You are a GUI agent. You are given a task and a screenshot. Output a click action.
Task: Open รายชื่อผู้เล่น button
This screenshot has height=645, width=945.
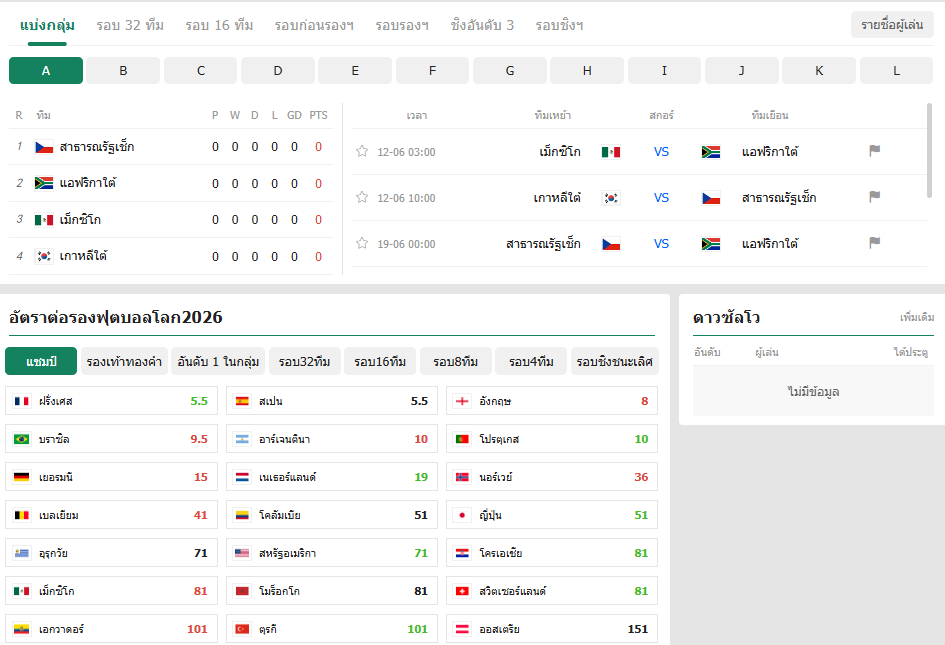(892, 25)
